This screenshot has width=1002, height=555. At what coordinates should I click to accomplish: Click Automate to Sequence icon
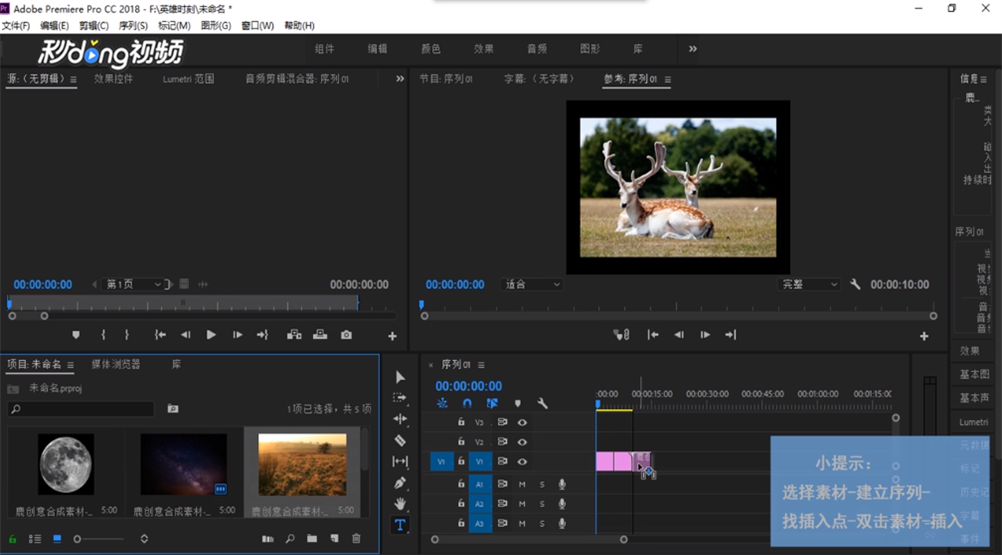268,538
